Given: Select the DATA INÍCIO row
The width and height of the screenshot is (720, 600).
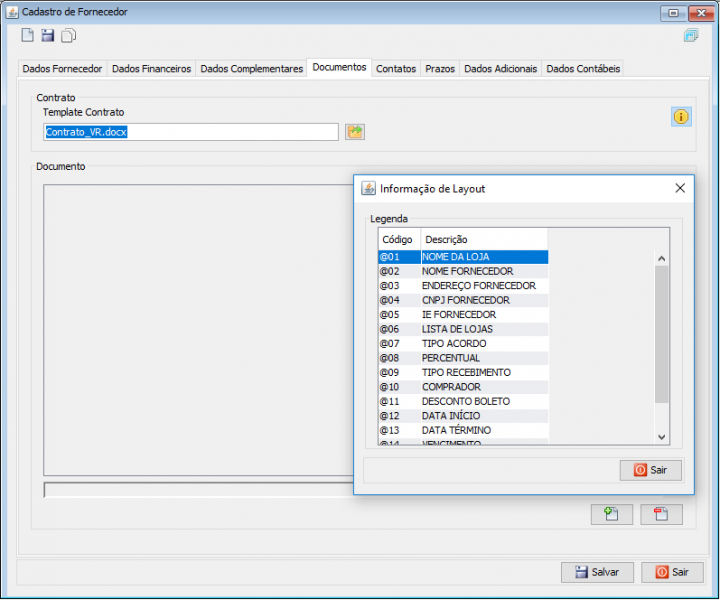Looking at the screenshot, I should tap(463, 416).
